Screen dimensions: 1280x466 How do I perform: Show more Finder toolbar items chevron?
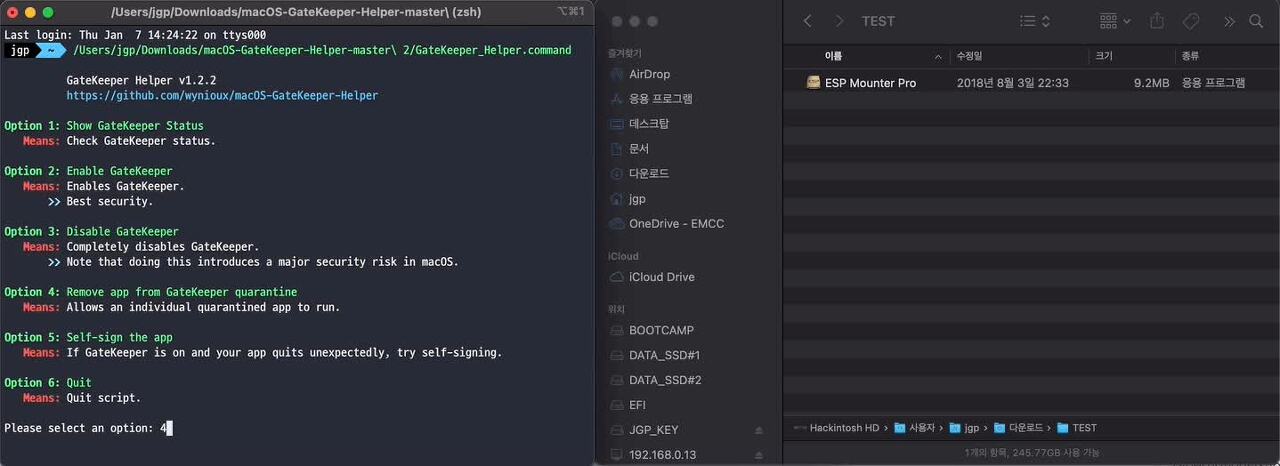click(x=1229, y=21)
